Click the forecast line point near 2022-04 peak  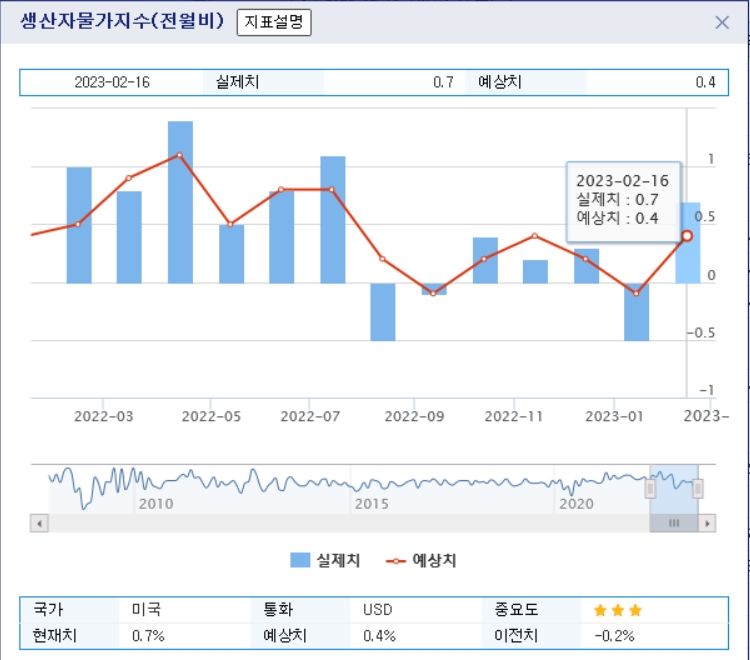179,155
